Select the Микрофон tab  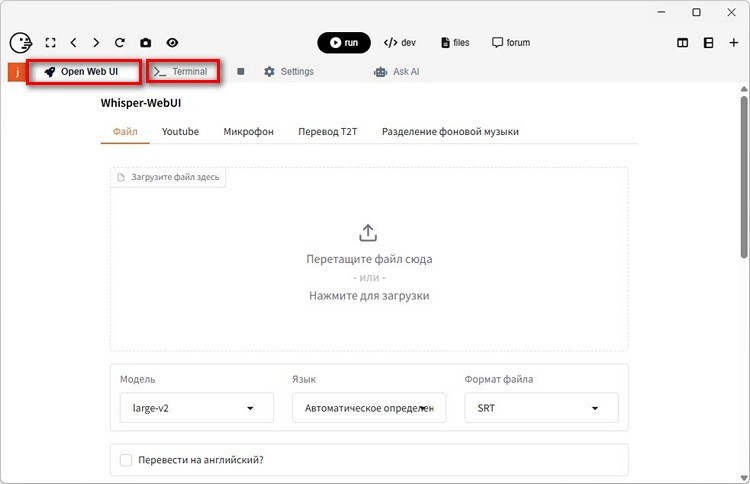pyautogui.click(x=248, y=132)
